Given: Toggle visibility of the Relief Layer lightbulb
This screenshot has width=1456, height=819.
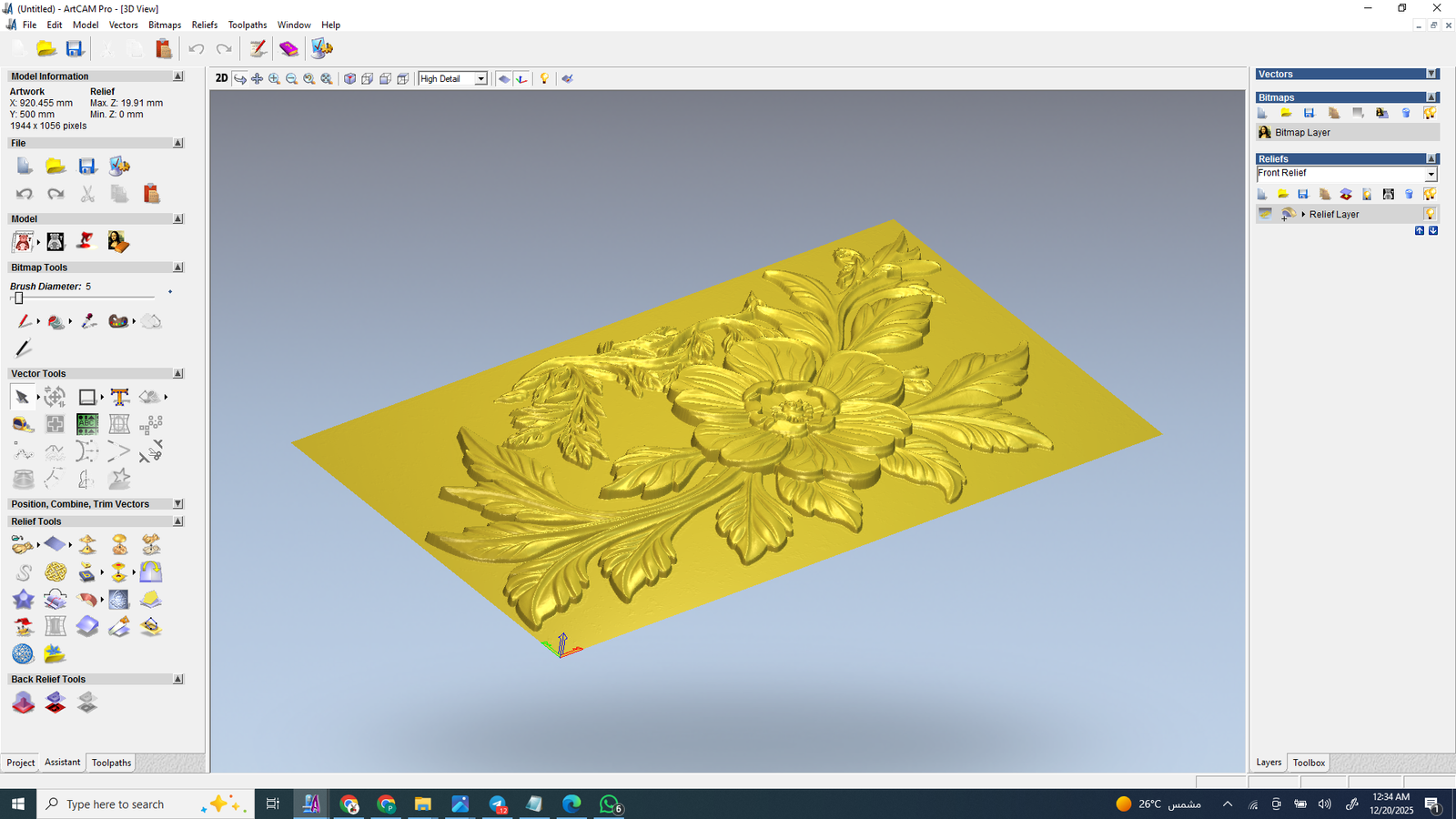Looking at the screenshot, I should tap(1431, 212).
